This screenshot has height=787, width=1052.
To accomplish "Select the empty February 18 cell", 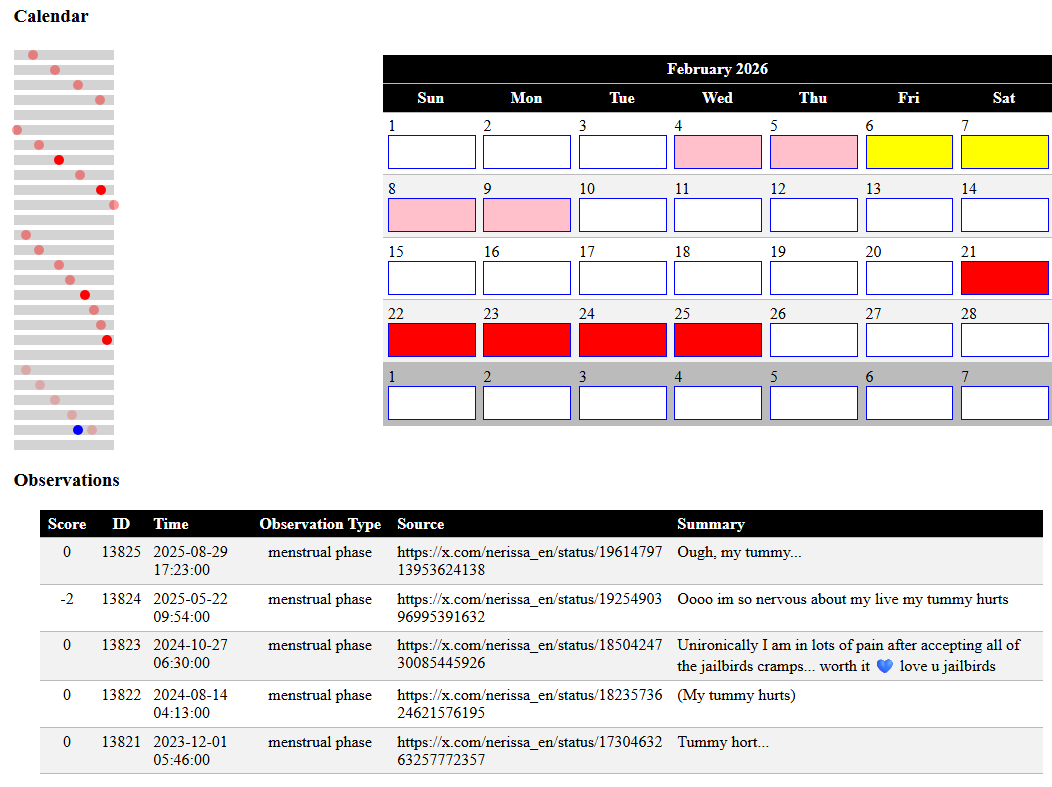I will (717, 278).
